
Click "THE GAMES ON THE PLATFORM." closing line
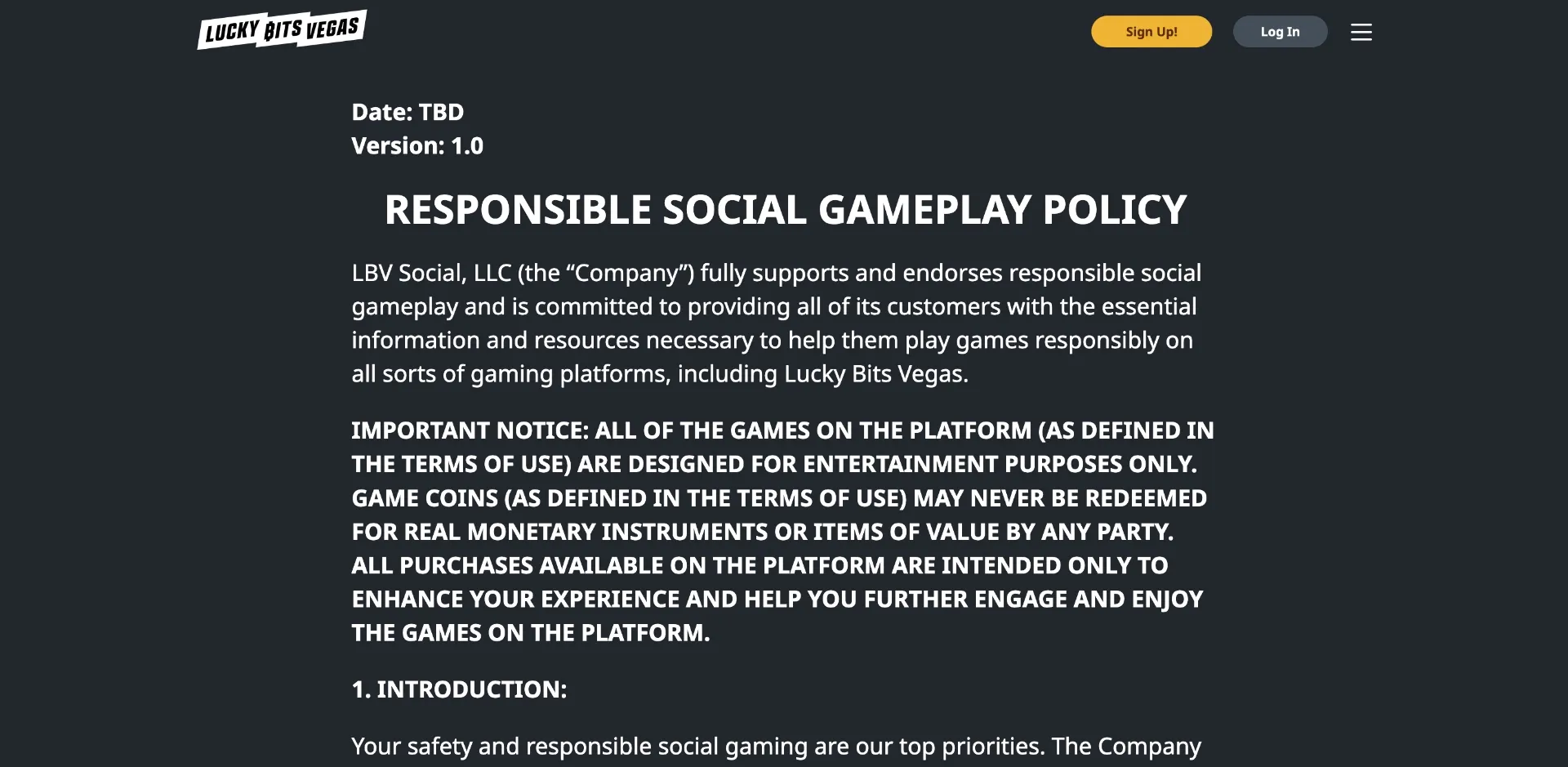[x=531, y=633]
